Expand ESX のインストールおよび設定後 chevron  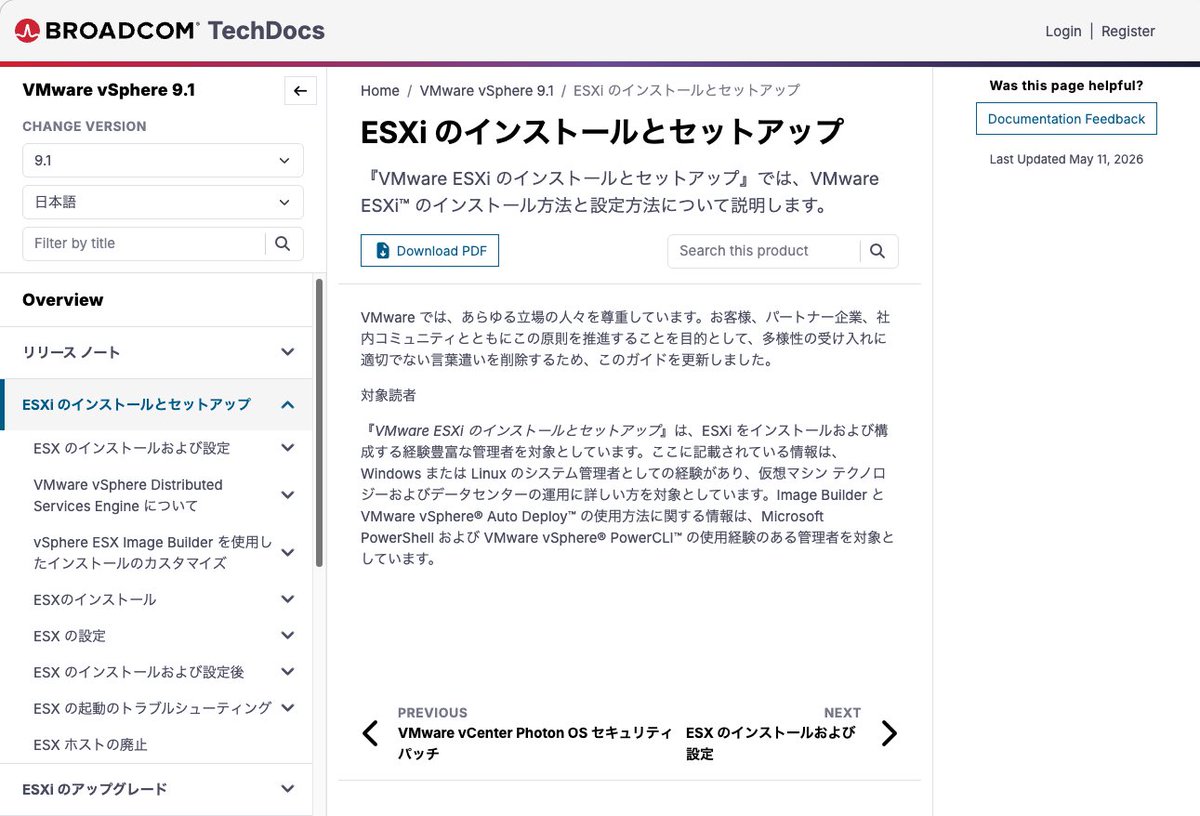pos(288,671)
